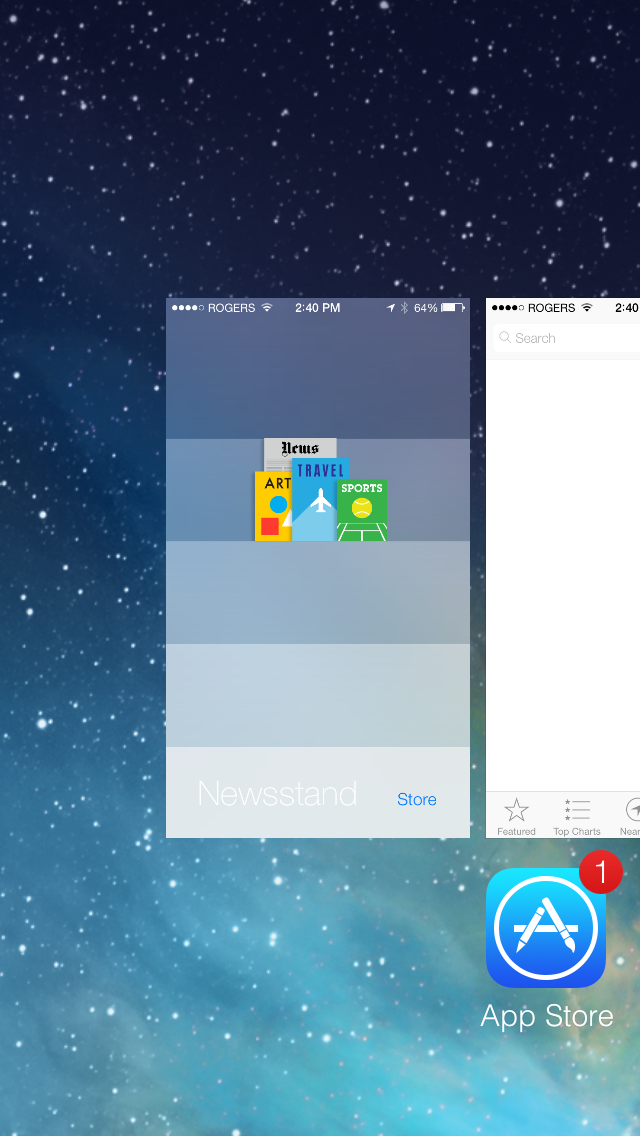Tap the ROGERS carrier label in Newsstand card
The height and width of the screenshot is (1136, 640).
click(x=231, y=308)
